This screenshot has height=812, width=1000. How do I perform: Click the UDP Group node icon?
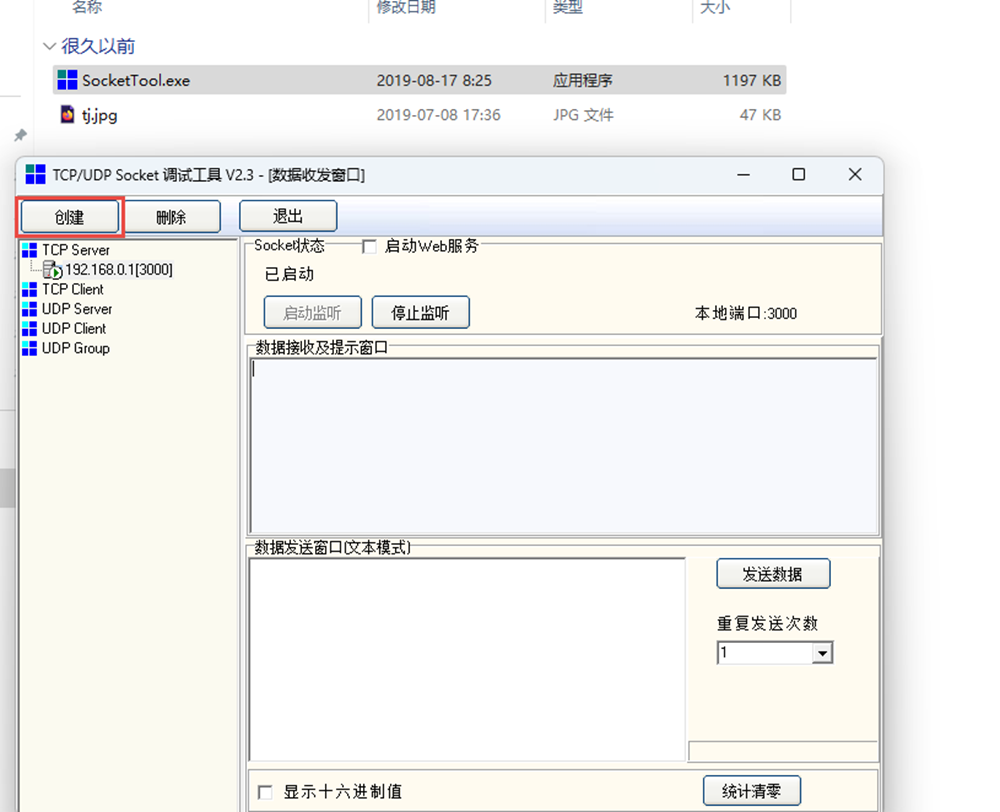[29, 348]
